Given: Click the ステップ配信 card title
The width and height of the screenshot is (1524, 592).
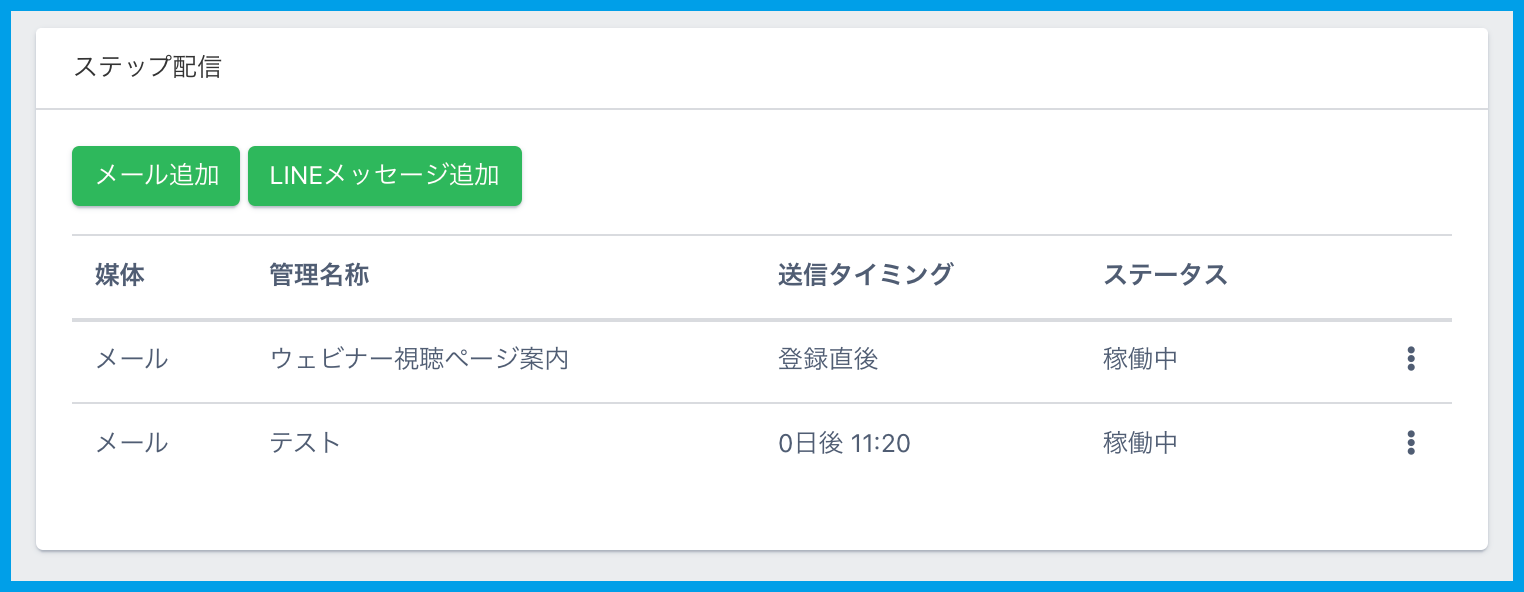Looking at the screenshot, I should [x=147, y=68].
